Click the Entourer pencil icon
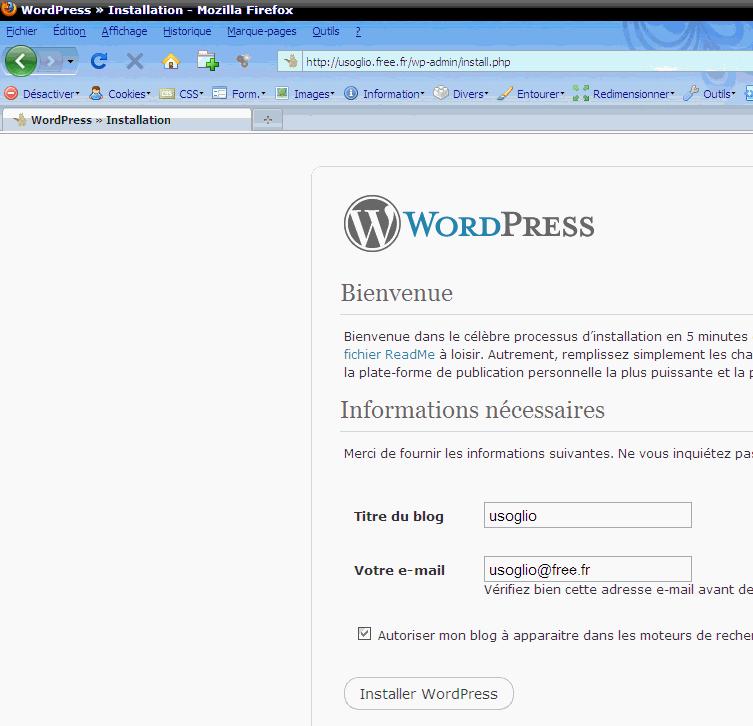This screenshot has height=726, width=753. click(x=505, y=93)
